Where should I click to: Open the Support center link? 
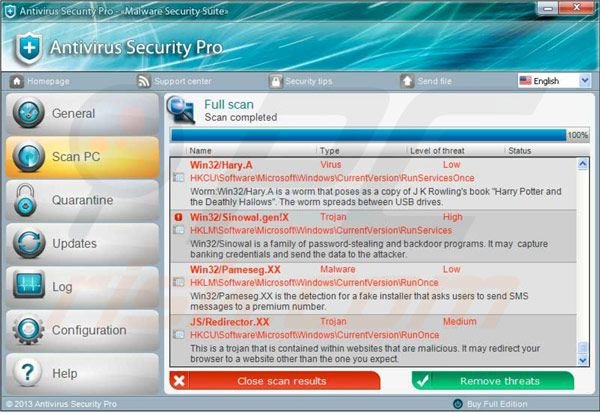pos(183,81)
